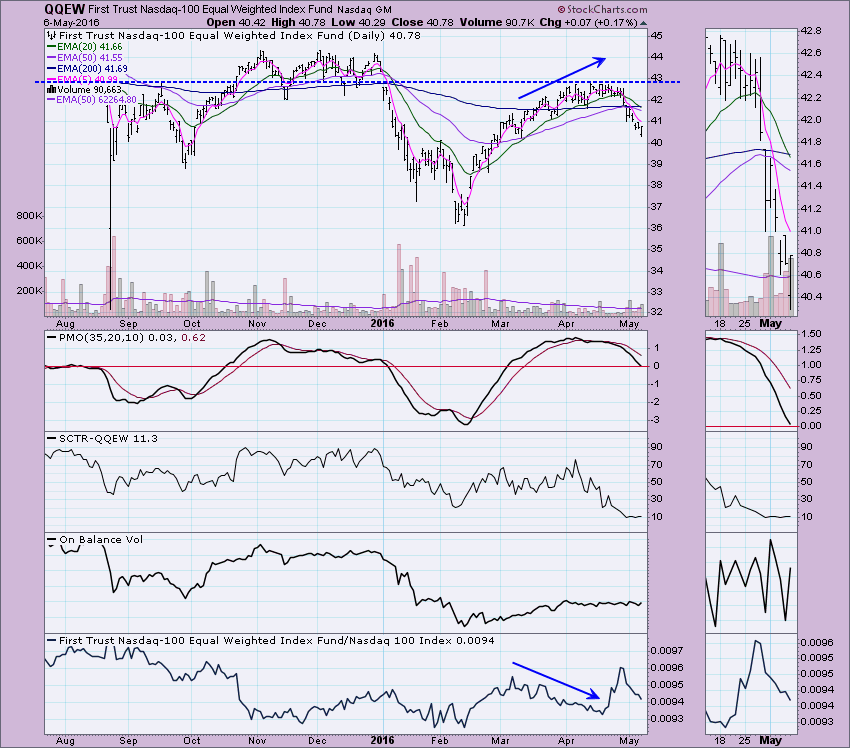The height and width of the screenshot is (748, 850).
Task: Click the Apr label on the bottom axis
Action: pos(566,740)
